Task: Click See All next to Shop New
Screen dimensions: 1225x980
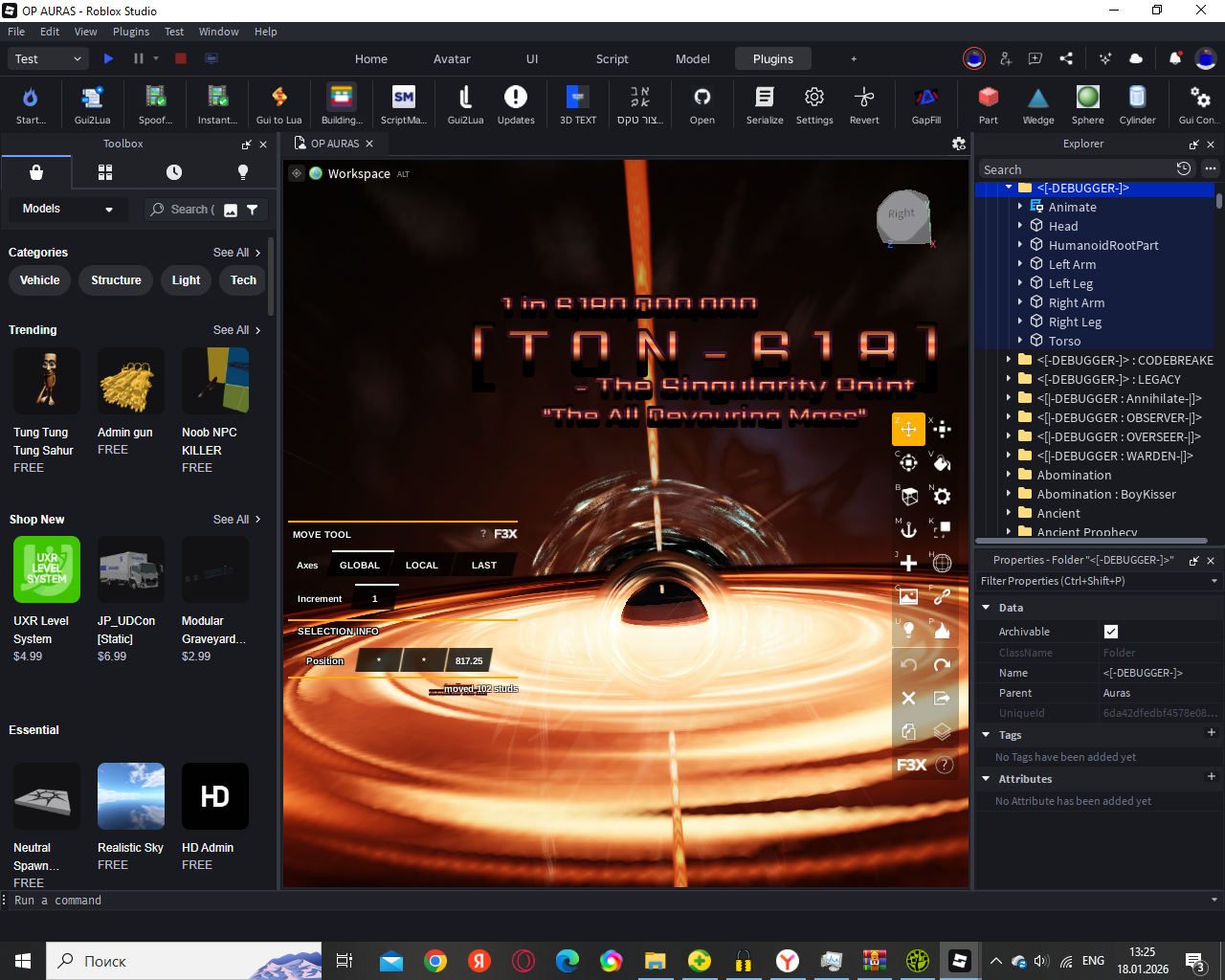Action: (236, 520)
